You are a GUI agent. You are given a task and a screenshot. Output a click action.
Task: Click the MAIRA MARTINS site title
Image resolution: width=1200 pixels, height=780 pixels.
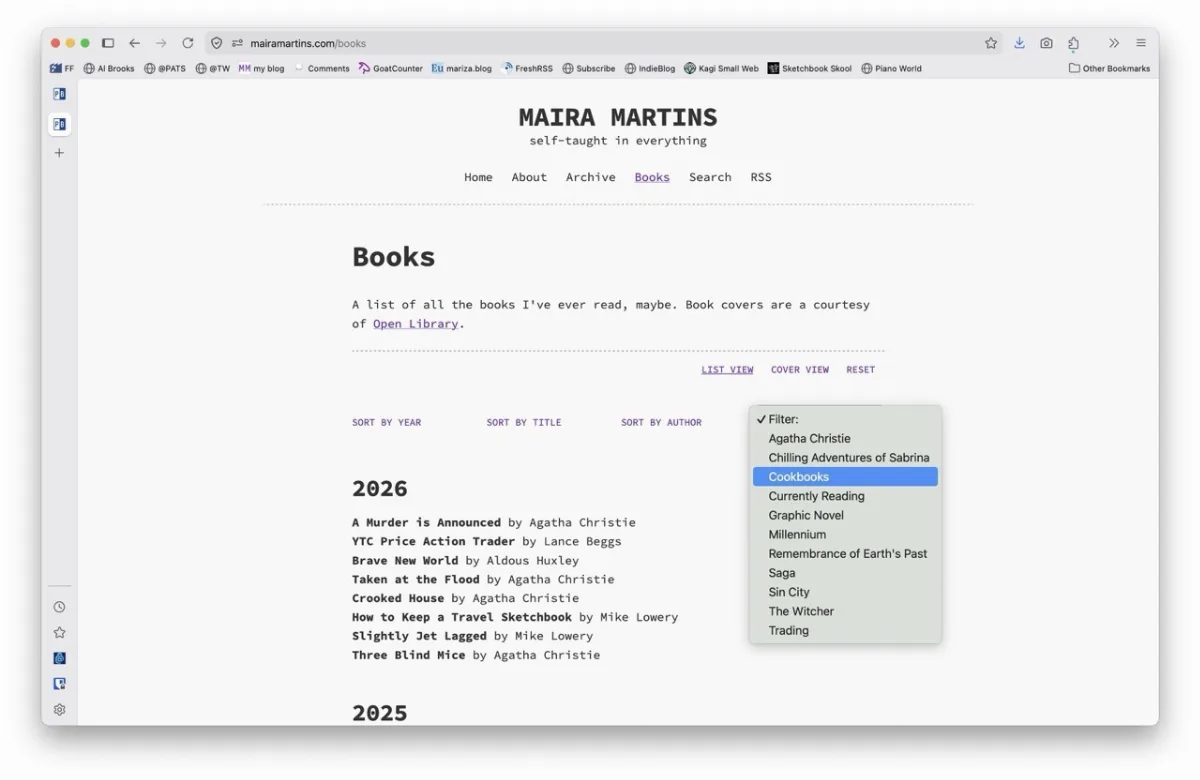pos(618,117)
